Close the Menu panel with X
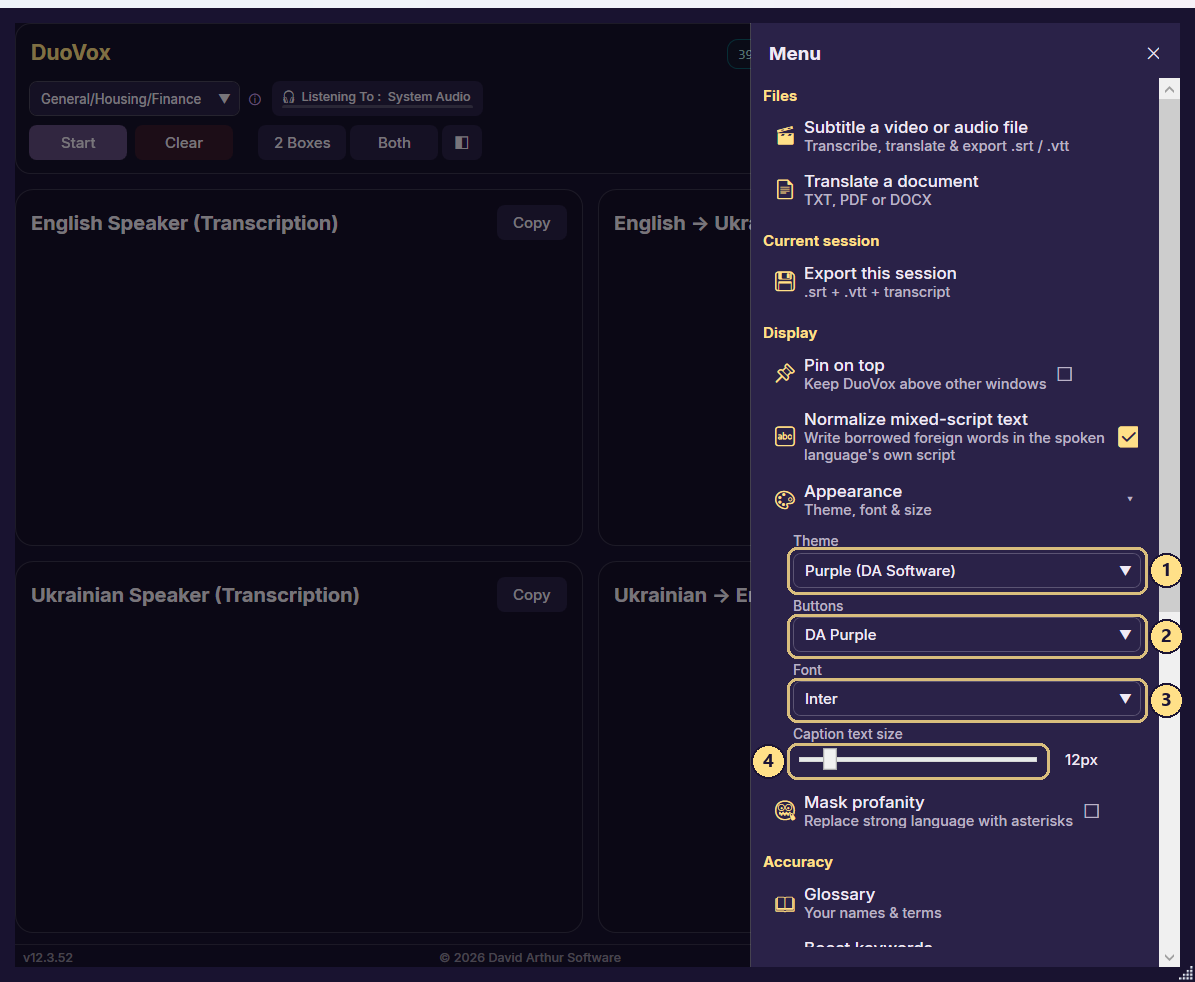 (1153, 53)
